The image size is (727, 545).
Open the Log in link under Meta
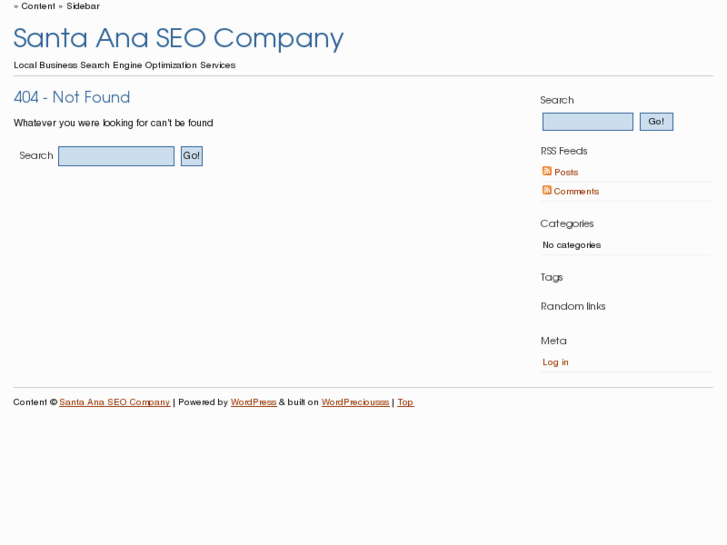click(555, 362)
